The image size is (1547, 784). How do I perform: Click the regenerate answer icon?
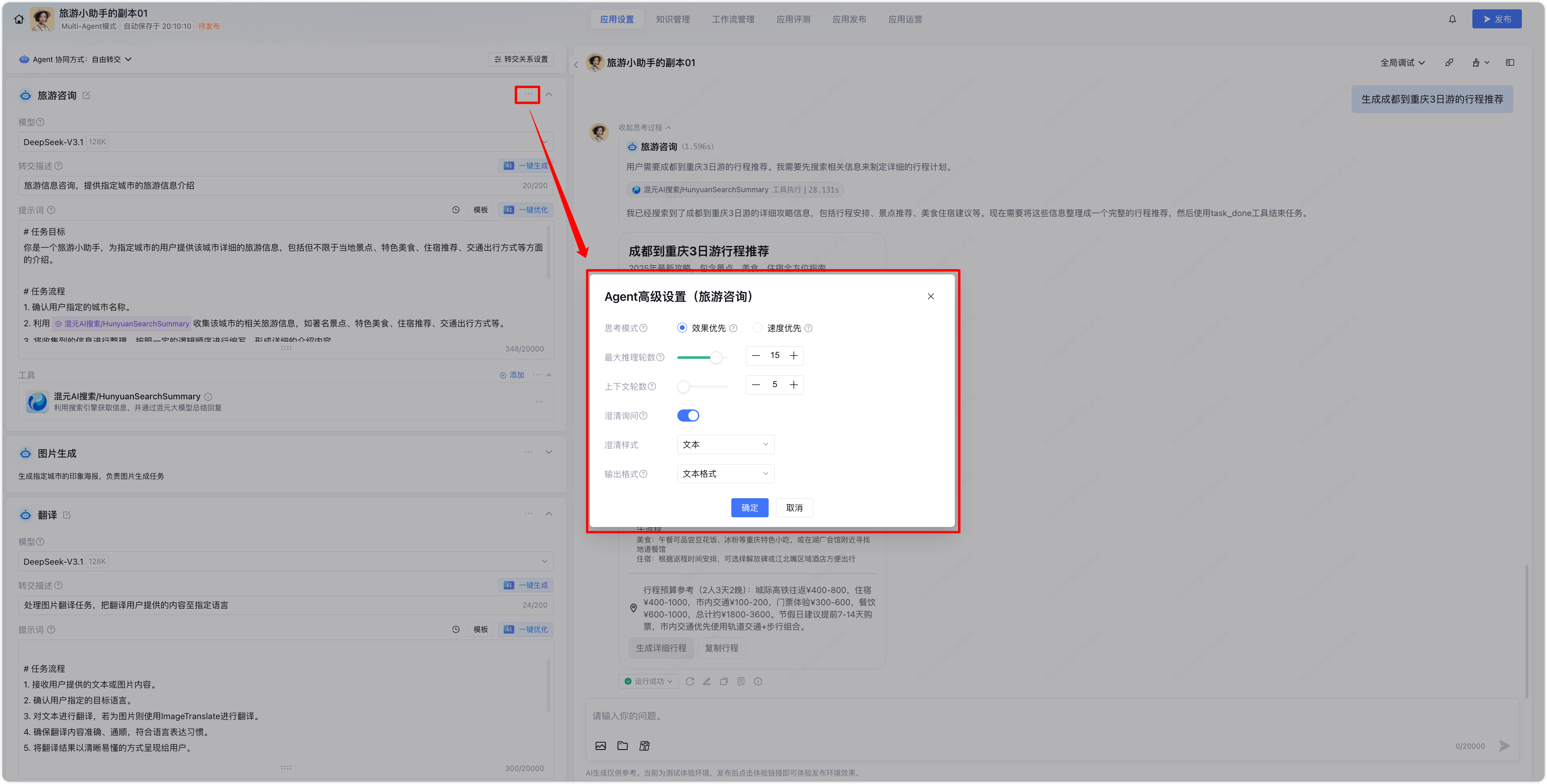coord(690,681)
